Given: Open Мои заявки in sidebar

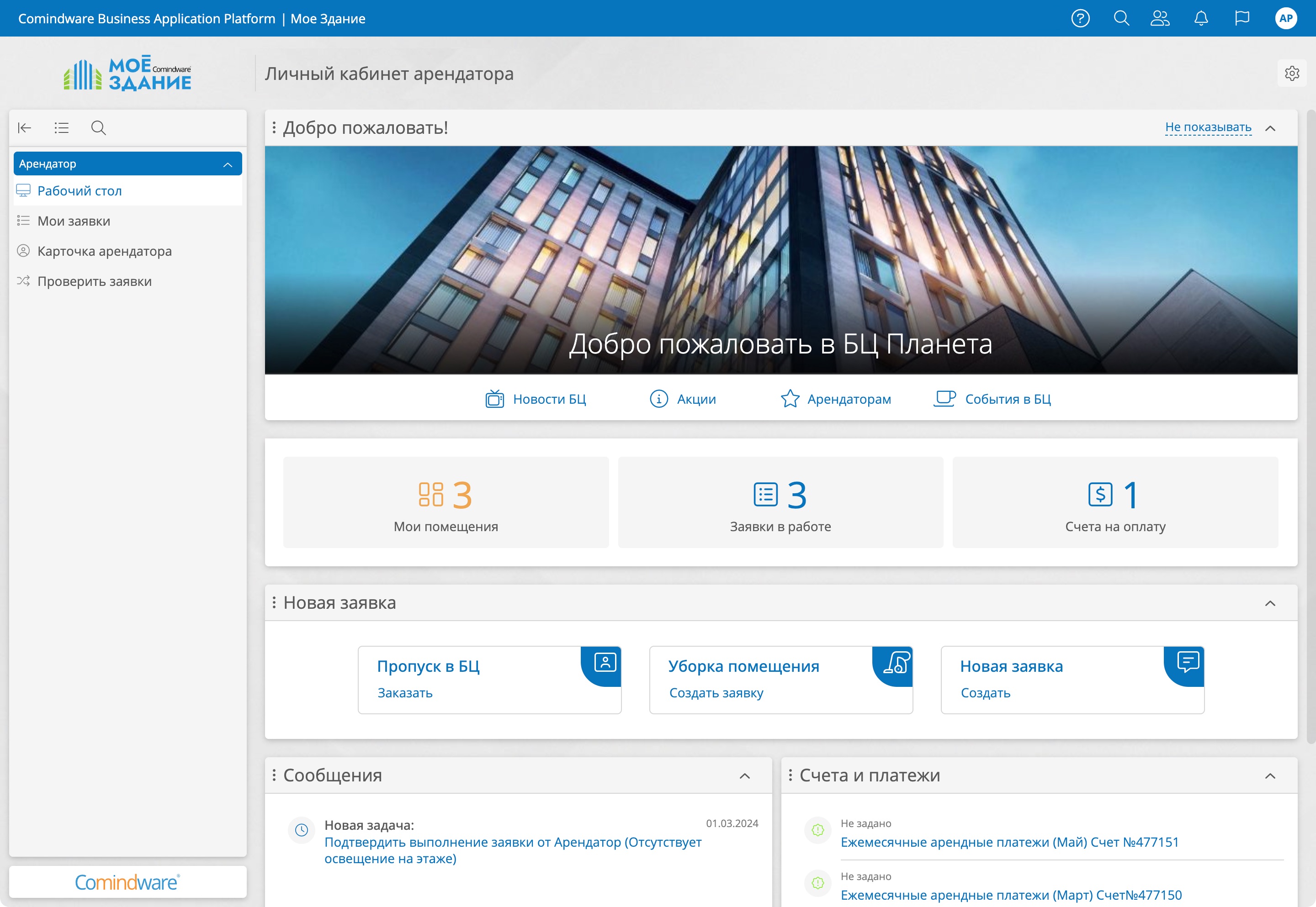Looking at the screenshot, I should coord(128,221).
